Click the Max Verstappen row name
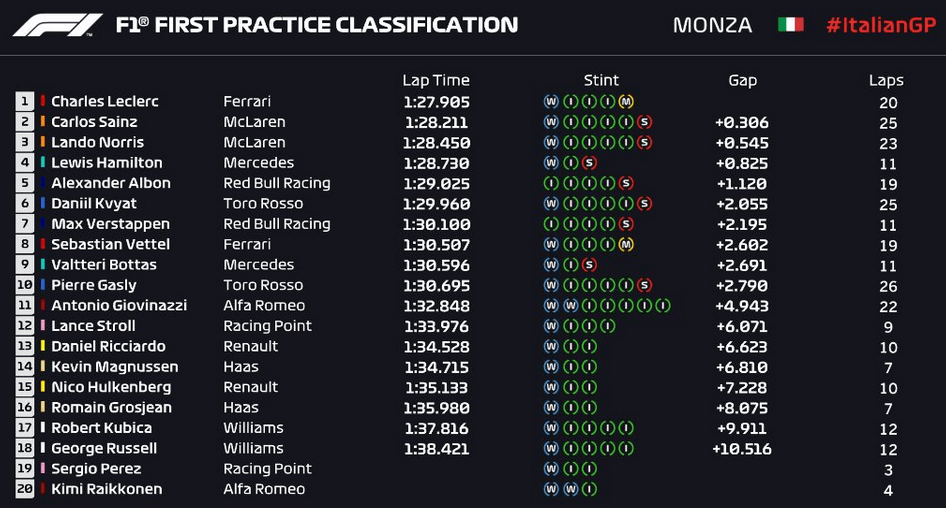This screenshot has height=508, width=946. tap(110, 224)
